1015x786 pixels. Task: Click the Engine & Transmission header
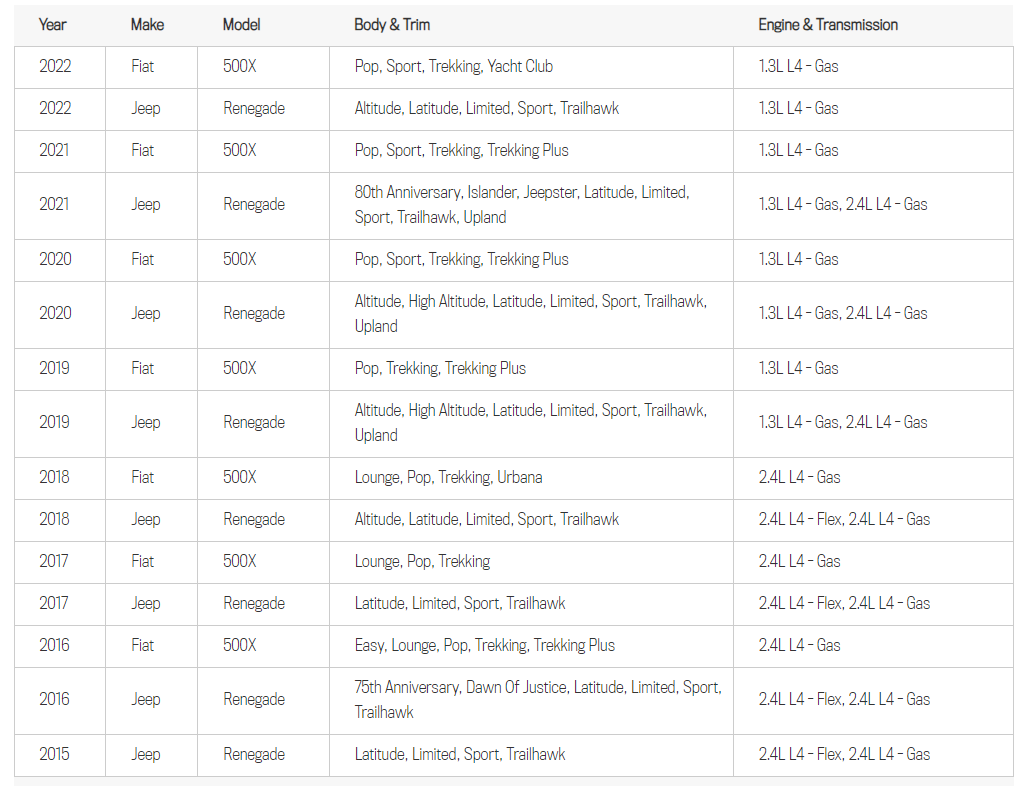(827, 25)
